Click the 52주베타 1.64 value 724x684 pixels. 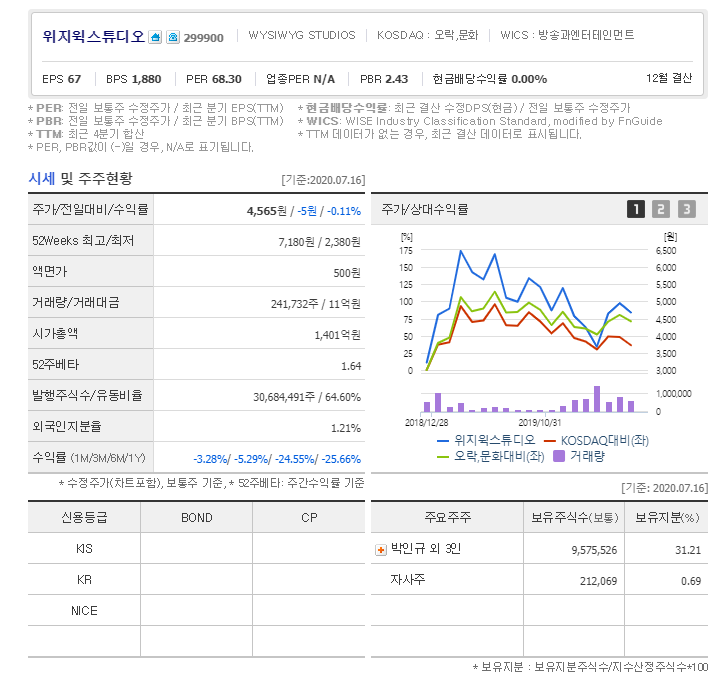coord(351,366)
